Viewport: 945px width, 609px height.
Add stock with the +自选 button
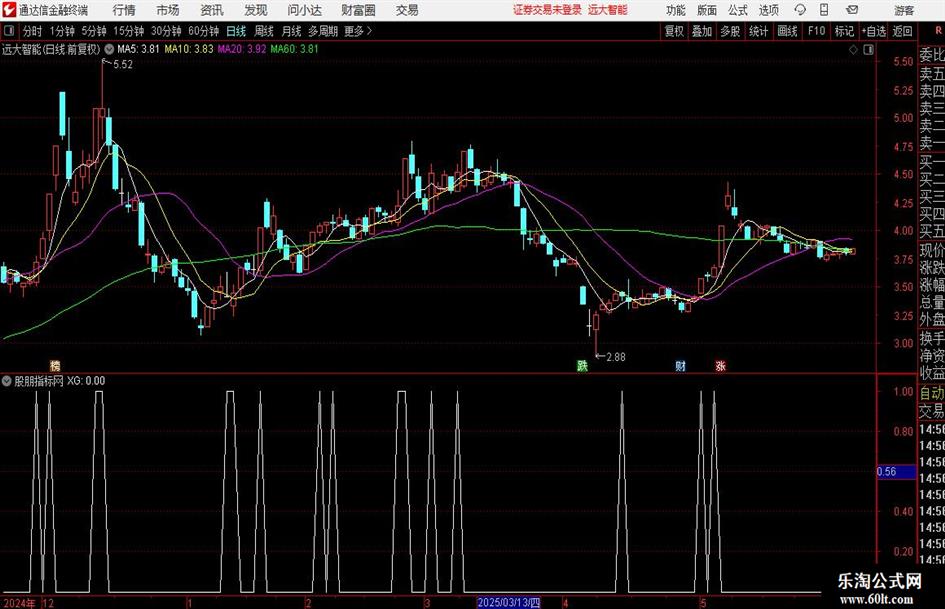[873, 31]
